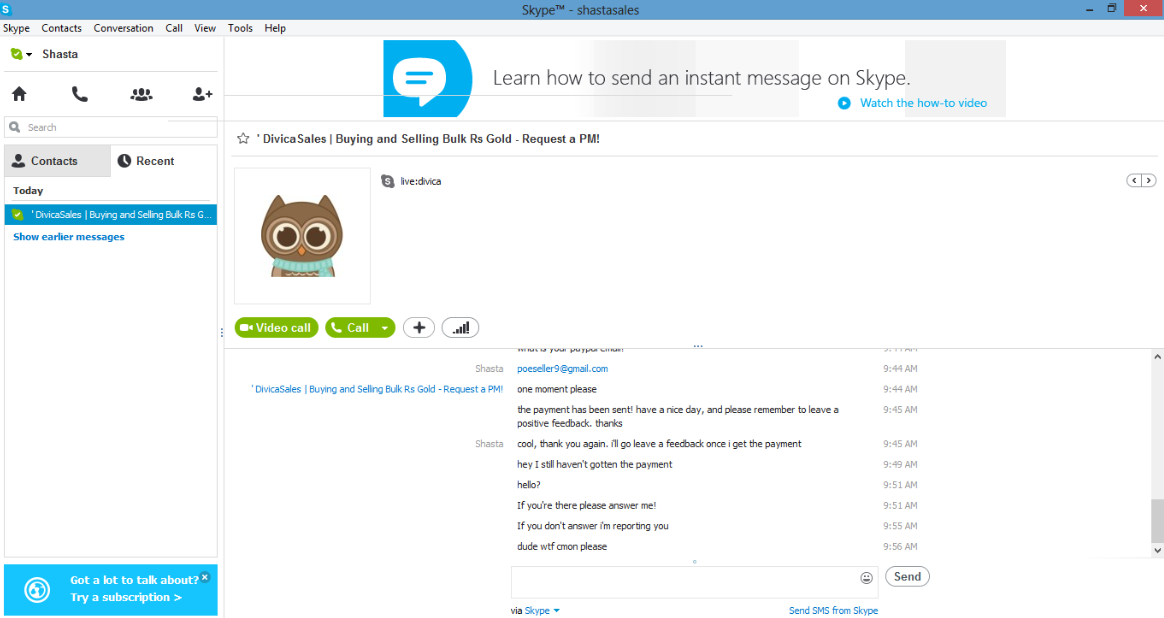1164x618 pixels.
Task: Click the play icon for how-to video
Action: click(844, 103)
